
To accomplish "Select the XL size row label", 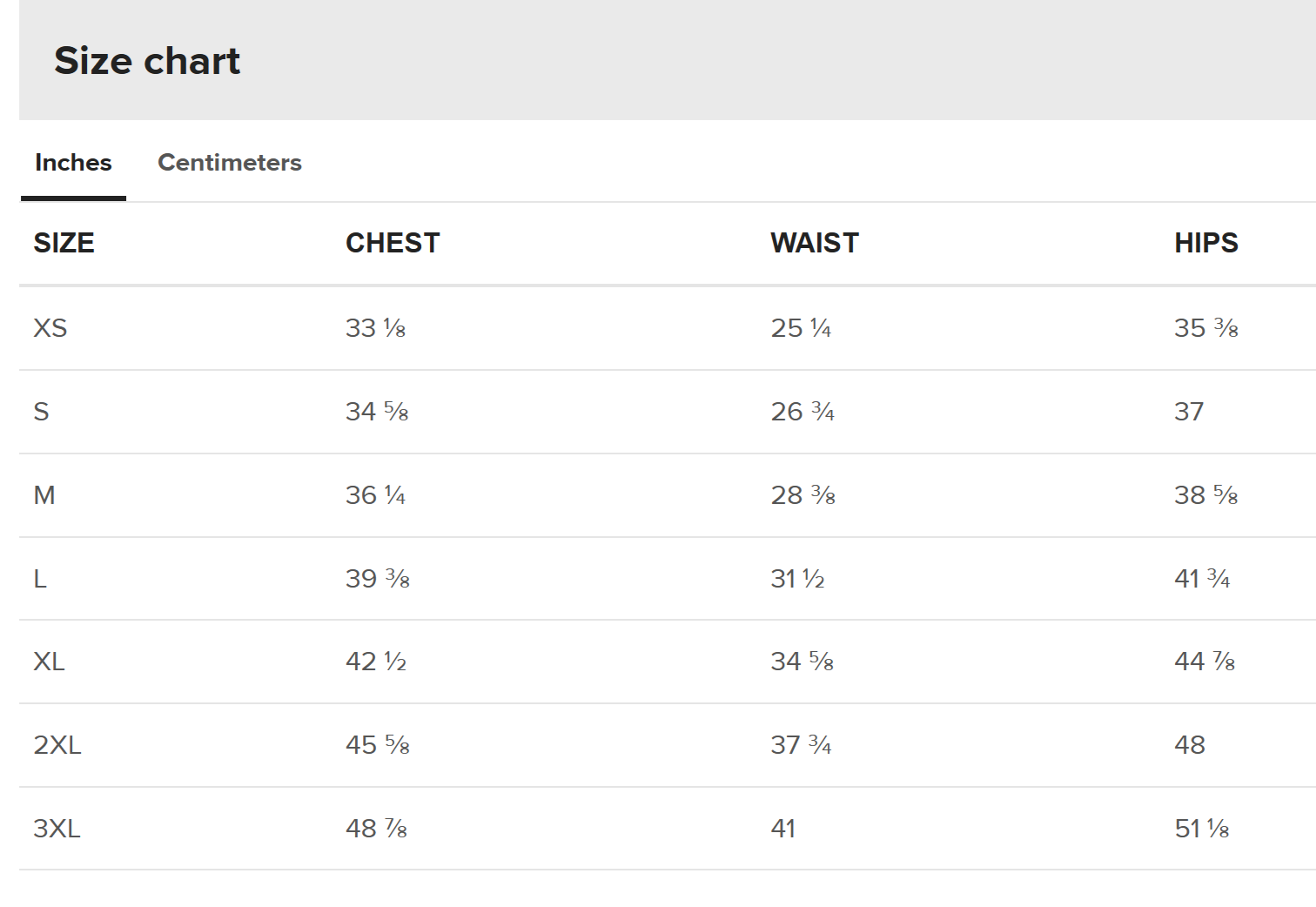I will [50, 662].
